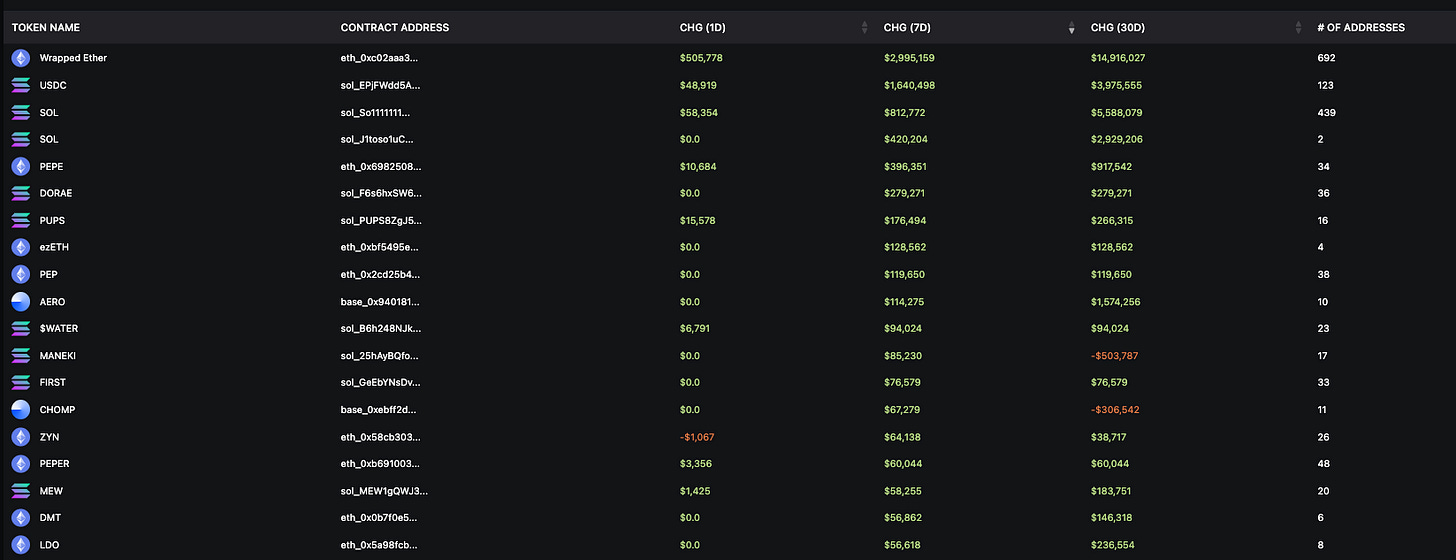Click the negative 30D value -$503,787

pyautogui.click(x=1115, y=355)
